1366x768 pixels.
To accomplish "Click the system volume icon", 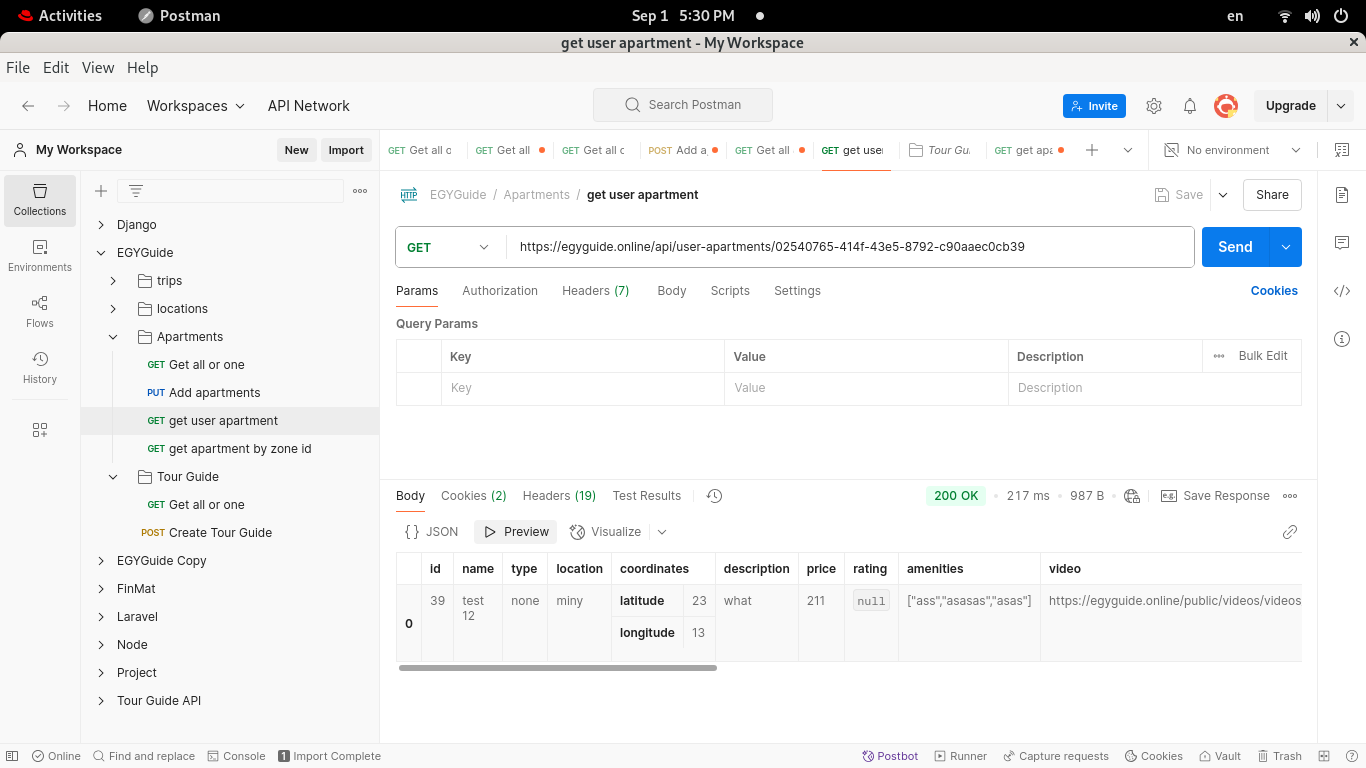I will [x=1313, y=16].
